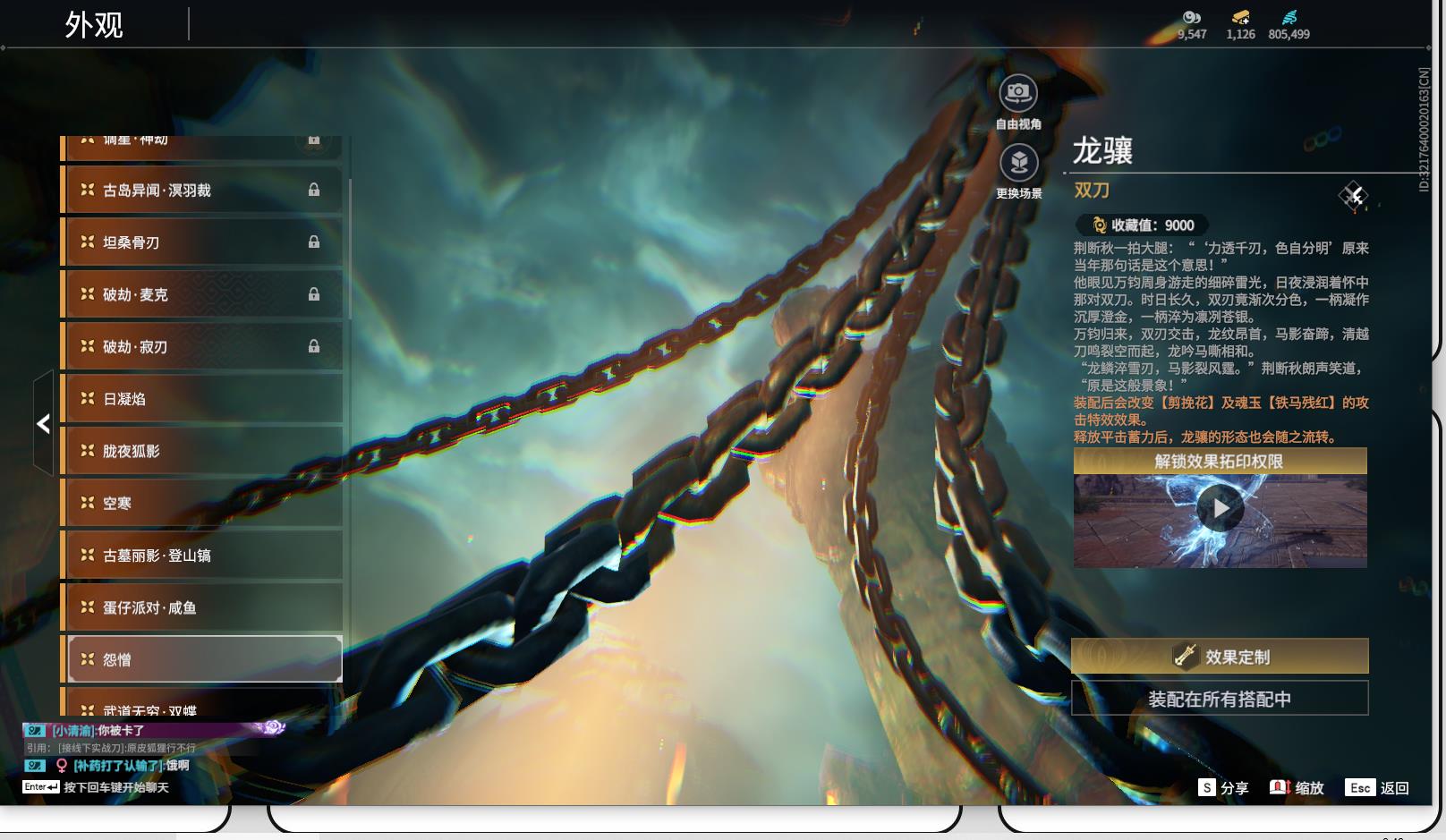
Task: Select the 胧夜狐影 skin entry
Action: pyautogui.click(x=202, y=451)
